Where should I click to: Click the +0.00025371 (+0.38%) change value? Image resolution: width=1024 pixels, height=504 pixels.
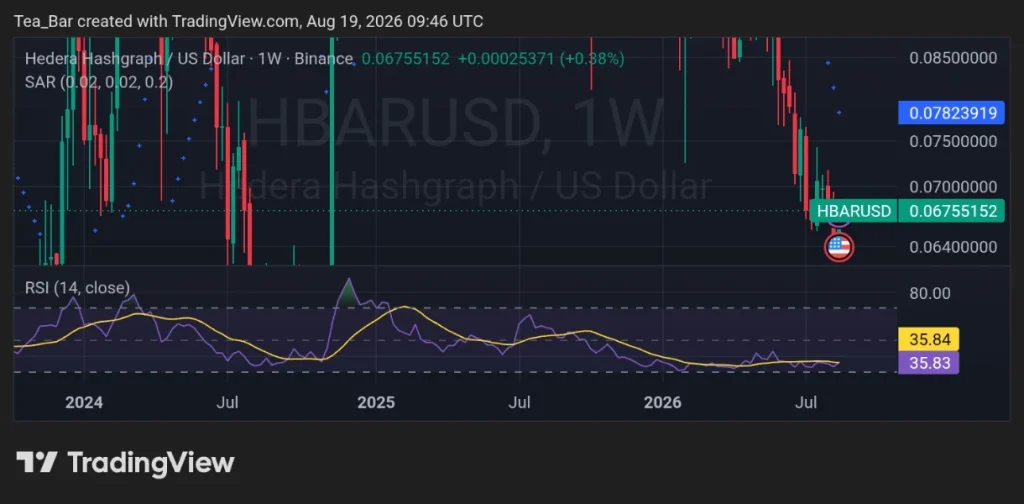pyautogui.click(x=541, y=59)
